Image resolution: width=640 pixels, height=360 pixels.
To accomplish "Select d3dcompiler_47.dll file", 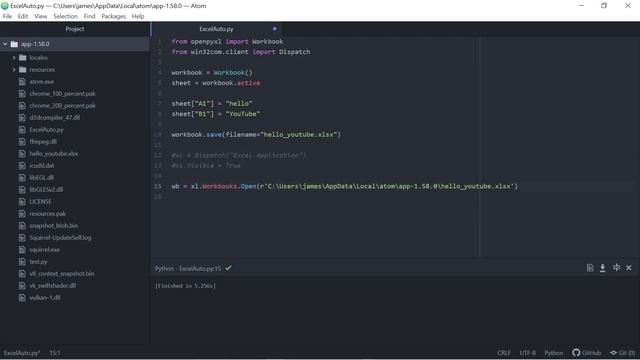I will (55, 118).
